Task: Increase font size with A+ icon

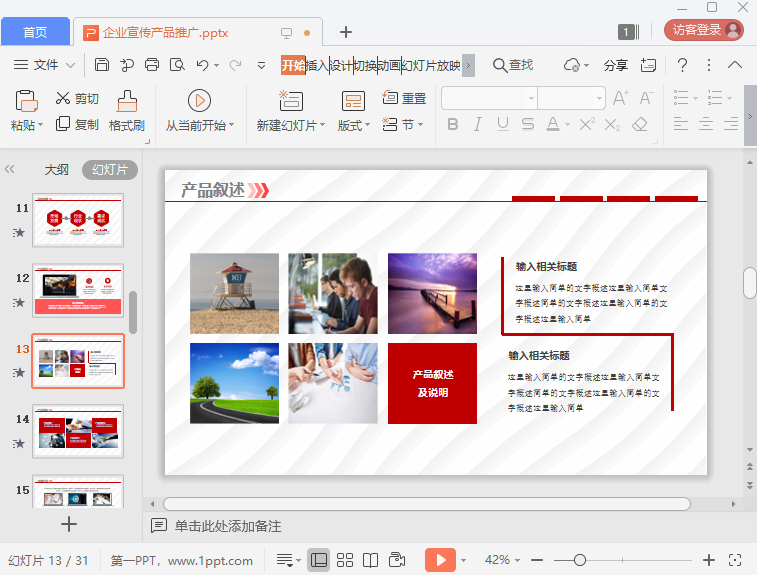Action: pyautogui.click(x=620, y=98)
